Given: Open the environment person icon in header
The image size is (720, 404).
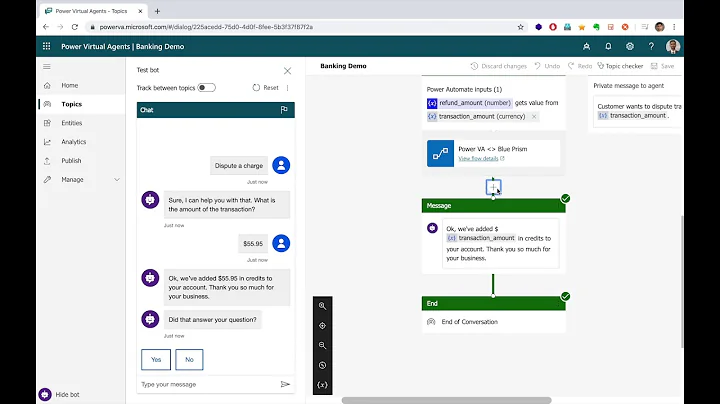Looking at the screenshot, I should coord(586,46).
